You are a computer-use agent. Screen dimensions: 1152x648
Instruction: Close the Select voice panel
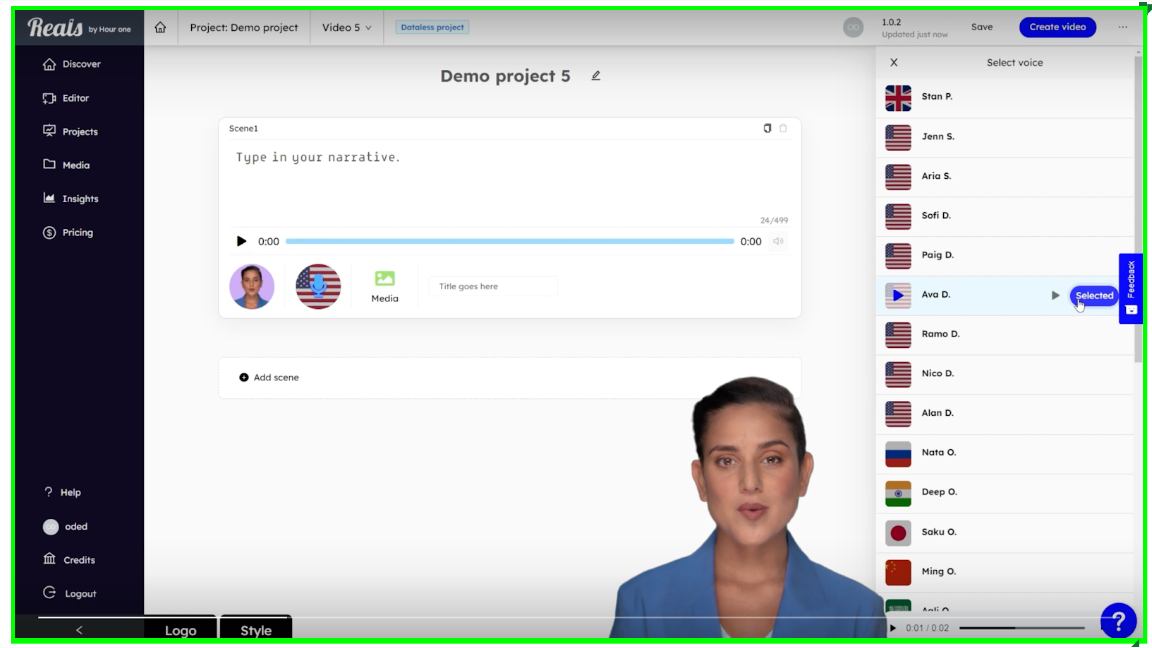click(x=894, y=62)
